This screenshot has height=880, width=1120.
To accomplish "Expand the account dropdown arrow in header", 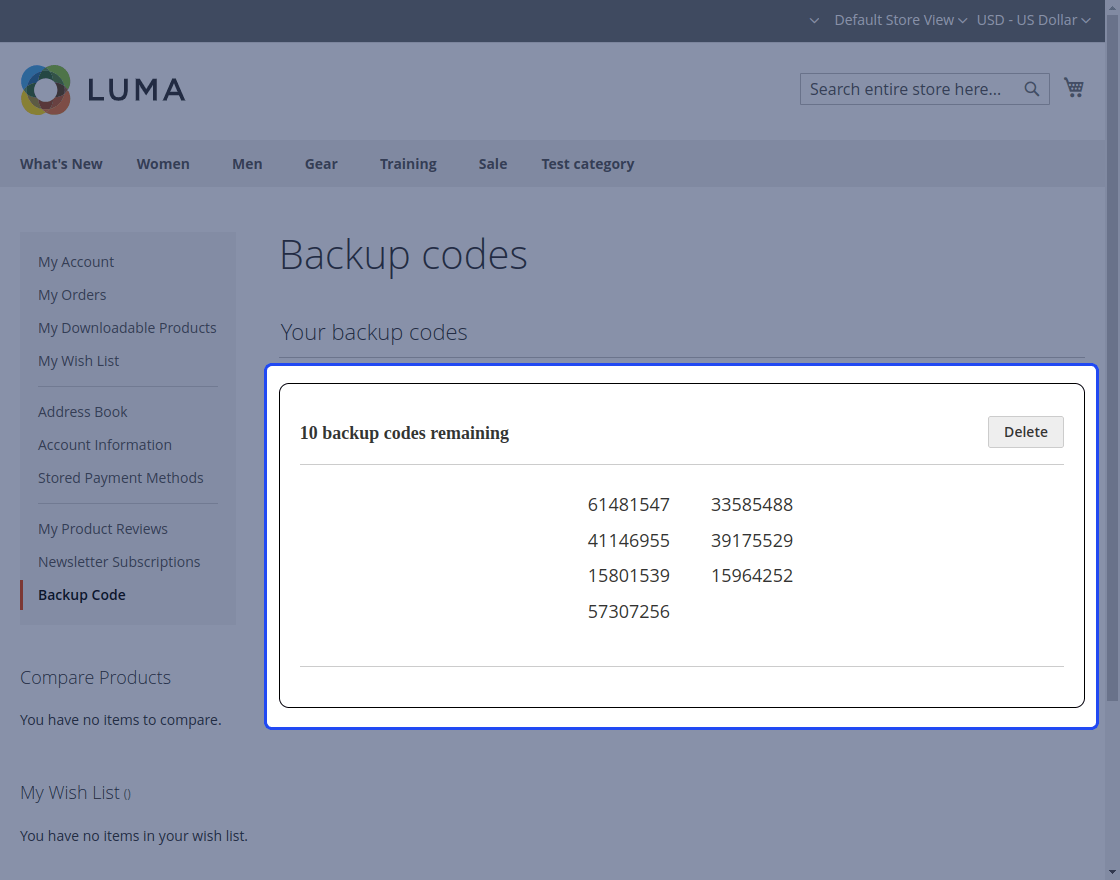I will 814,20.
